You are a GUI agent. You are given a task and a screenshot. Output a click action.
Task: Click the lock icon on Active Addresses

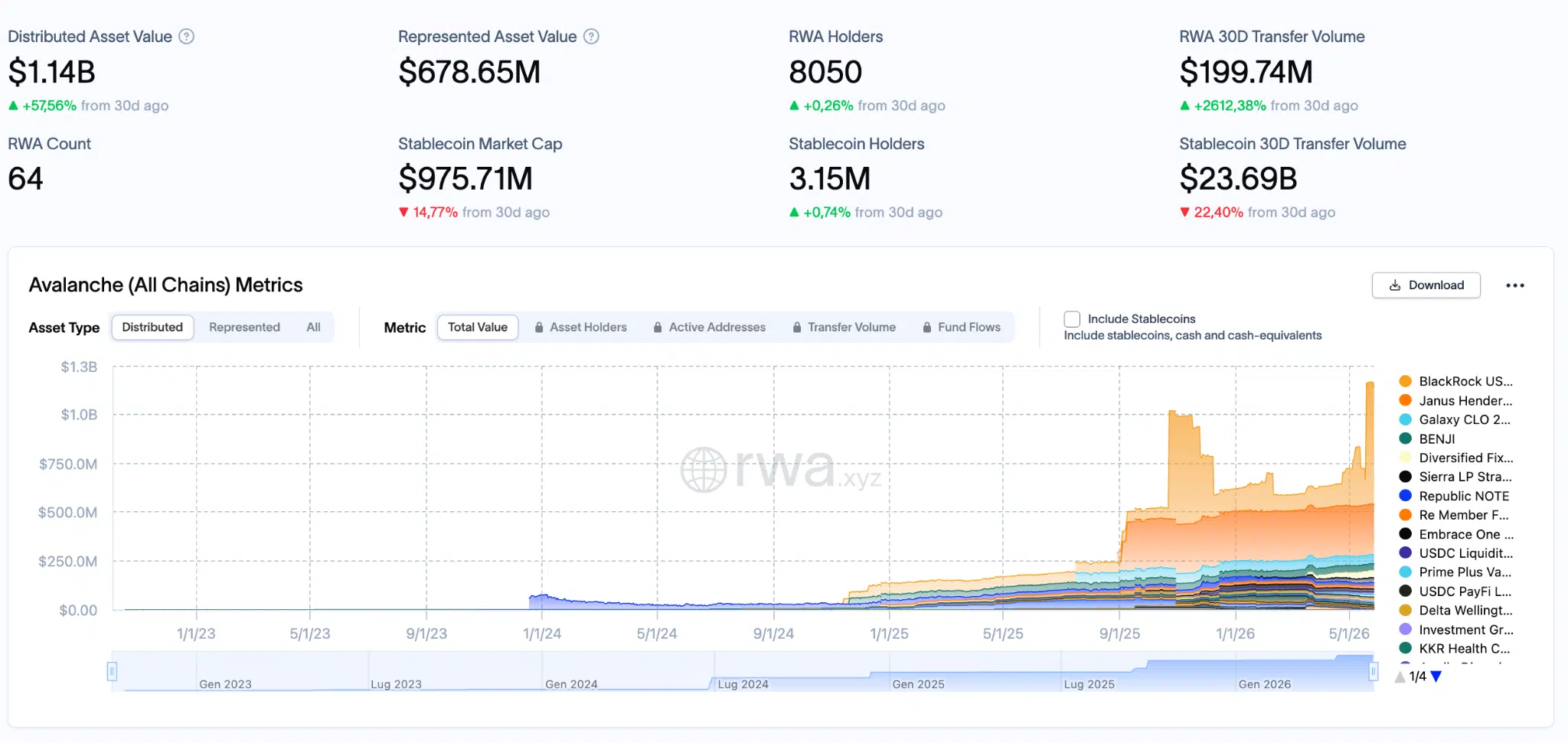coord(658,328)
